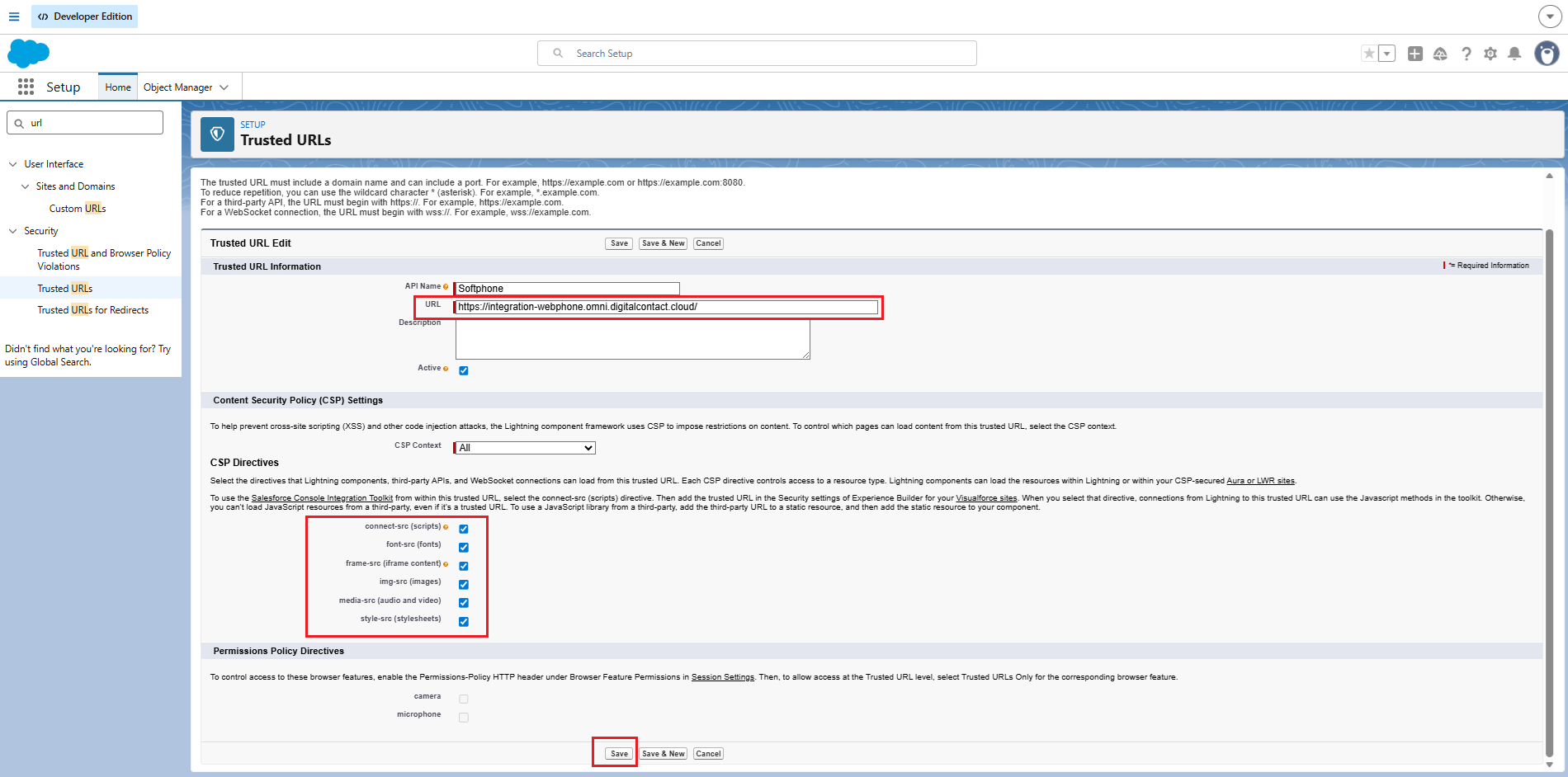Open Trusted URL and Browser Policy Violations
The width and height of the screenshot is (1568, 777).
104,260
